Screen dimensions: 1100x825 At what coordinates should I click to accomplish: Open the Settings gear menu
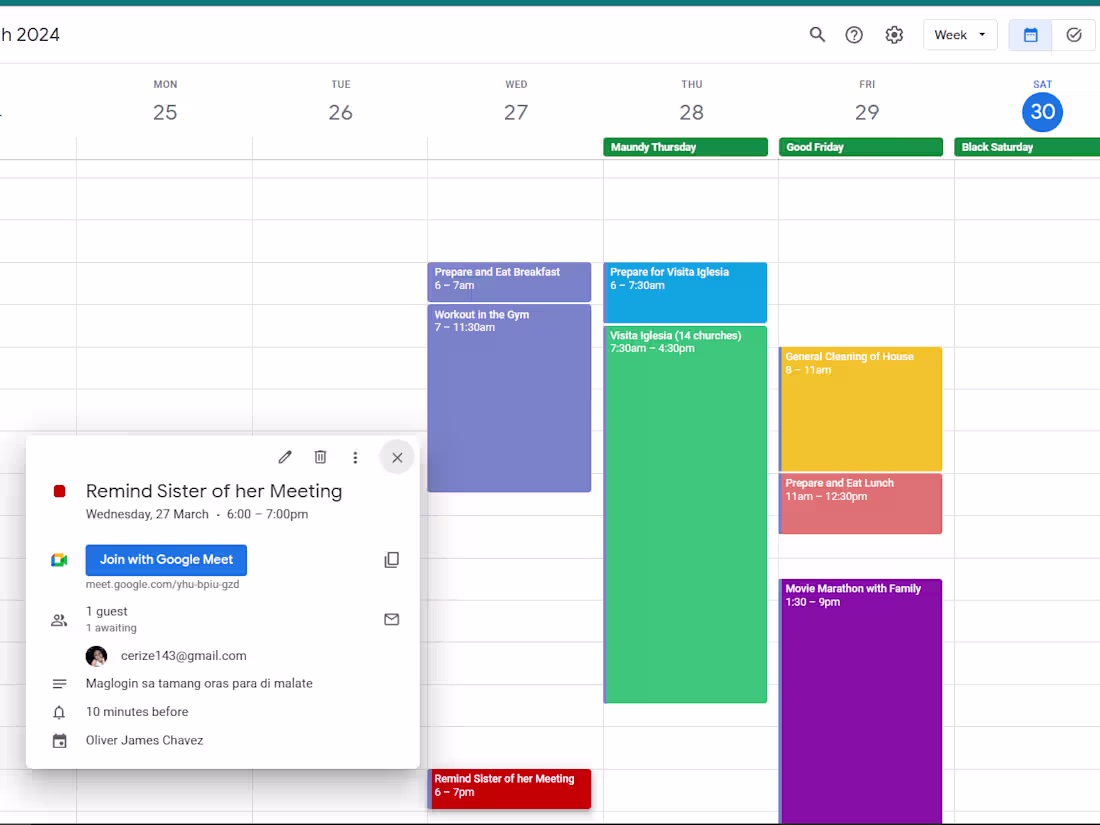pyautogui.click(x=894, y=34)
